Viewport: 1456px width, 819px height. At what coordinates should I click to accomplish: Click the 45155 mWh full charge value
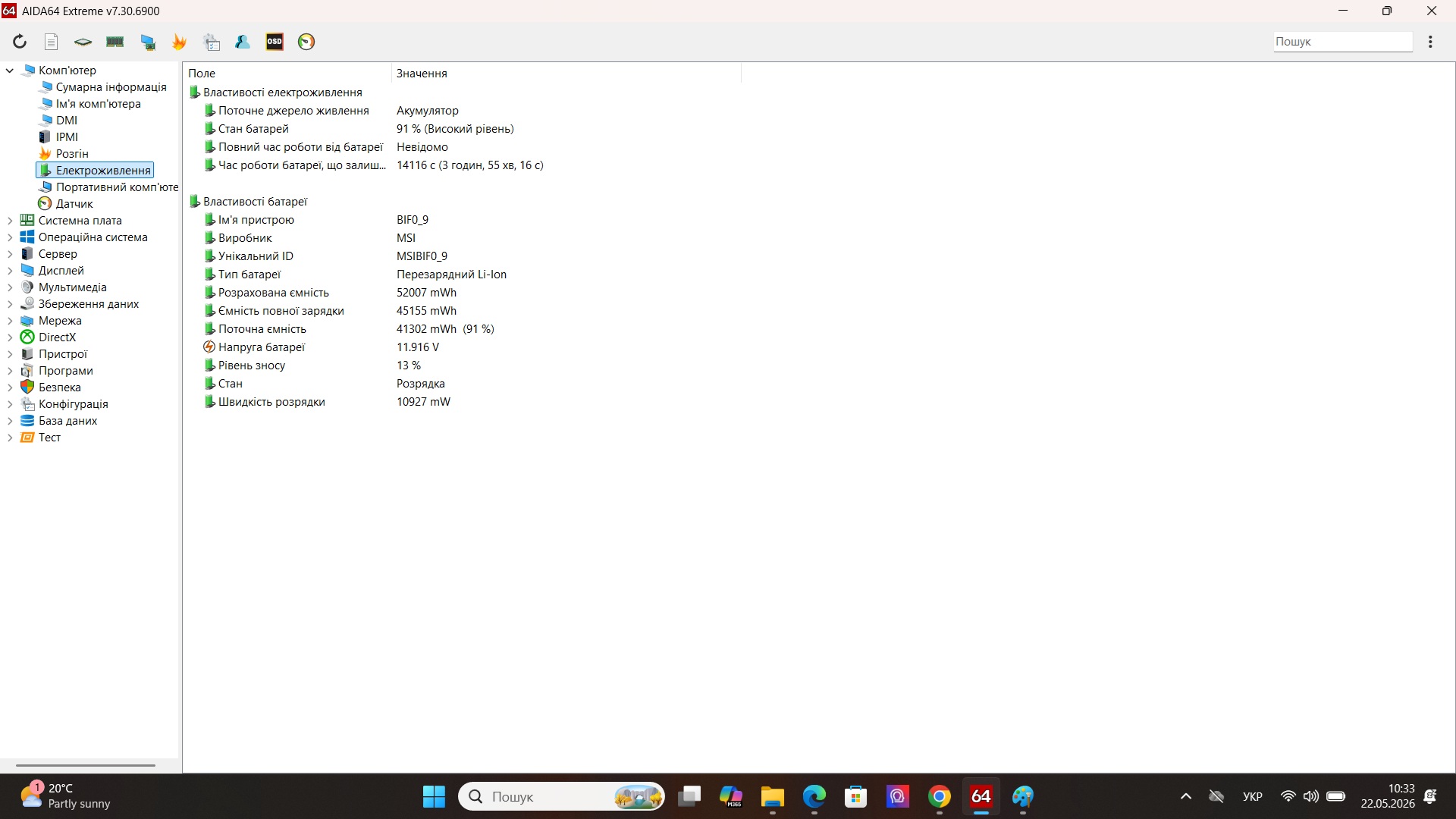[426, 311]
